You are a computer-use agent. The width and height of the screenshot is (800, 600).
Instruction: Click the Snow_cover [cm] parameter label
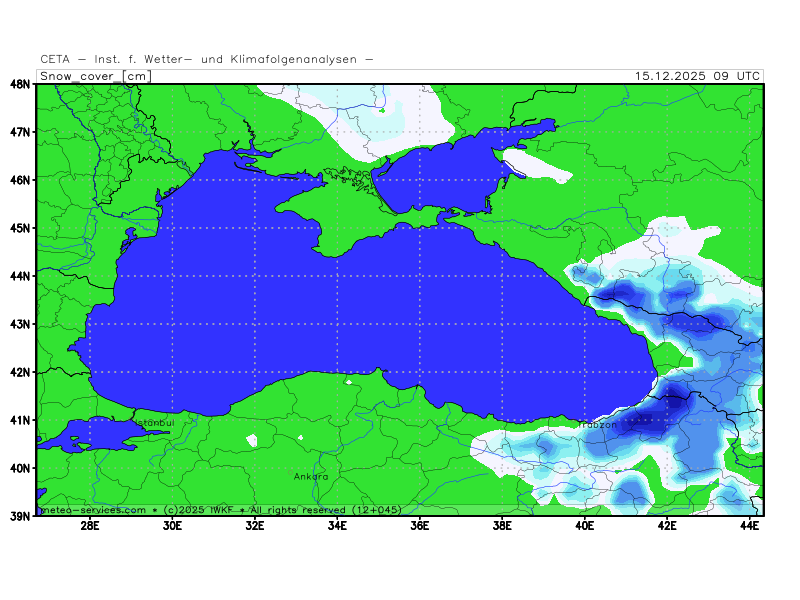95,76
